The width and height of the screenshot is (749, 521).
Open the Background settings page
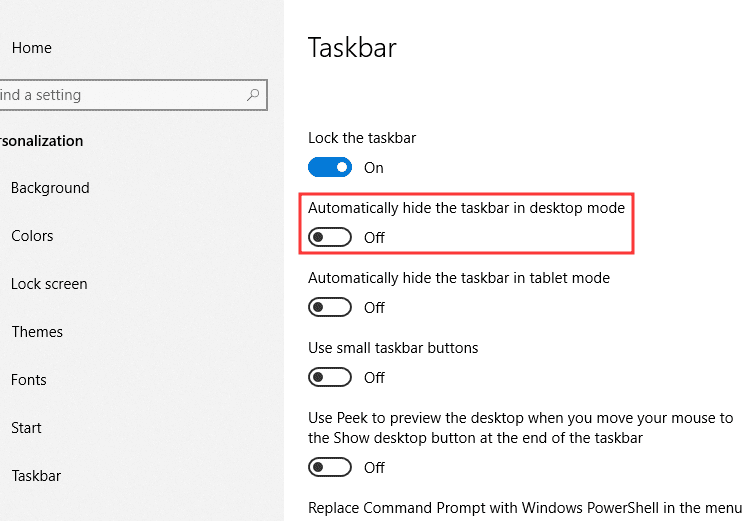[x=50, y=188]
